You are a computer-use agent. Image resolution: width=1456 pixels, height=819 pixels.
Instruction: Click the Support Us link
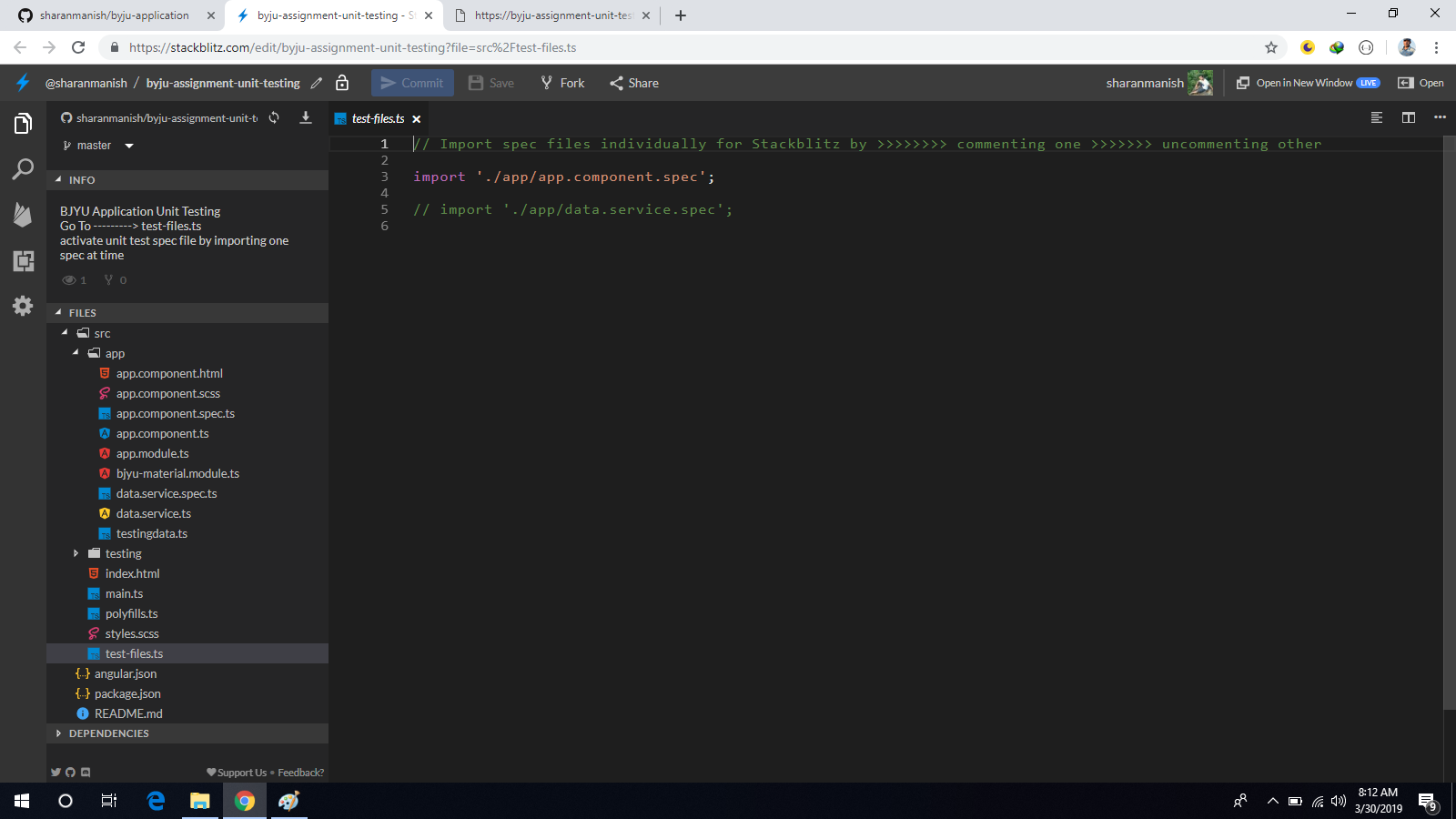coord(237,773)
